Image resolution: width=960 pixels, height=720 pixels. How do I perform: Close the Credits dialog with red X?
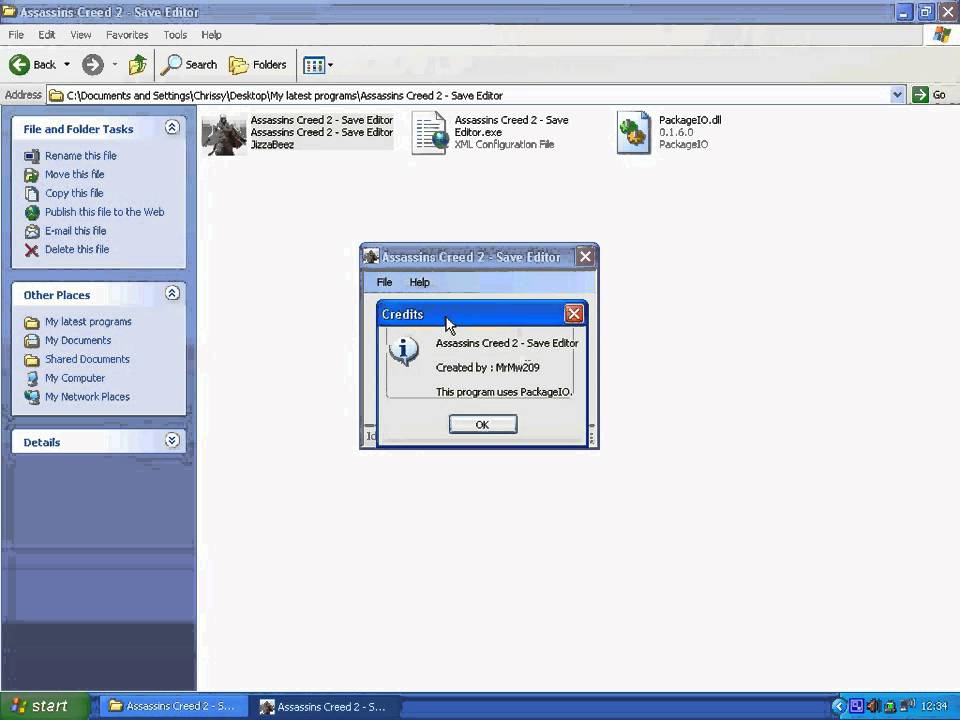coord(574,314)
